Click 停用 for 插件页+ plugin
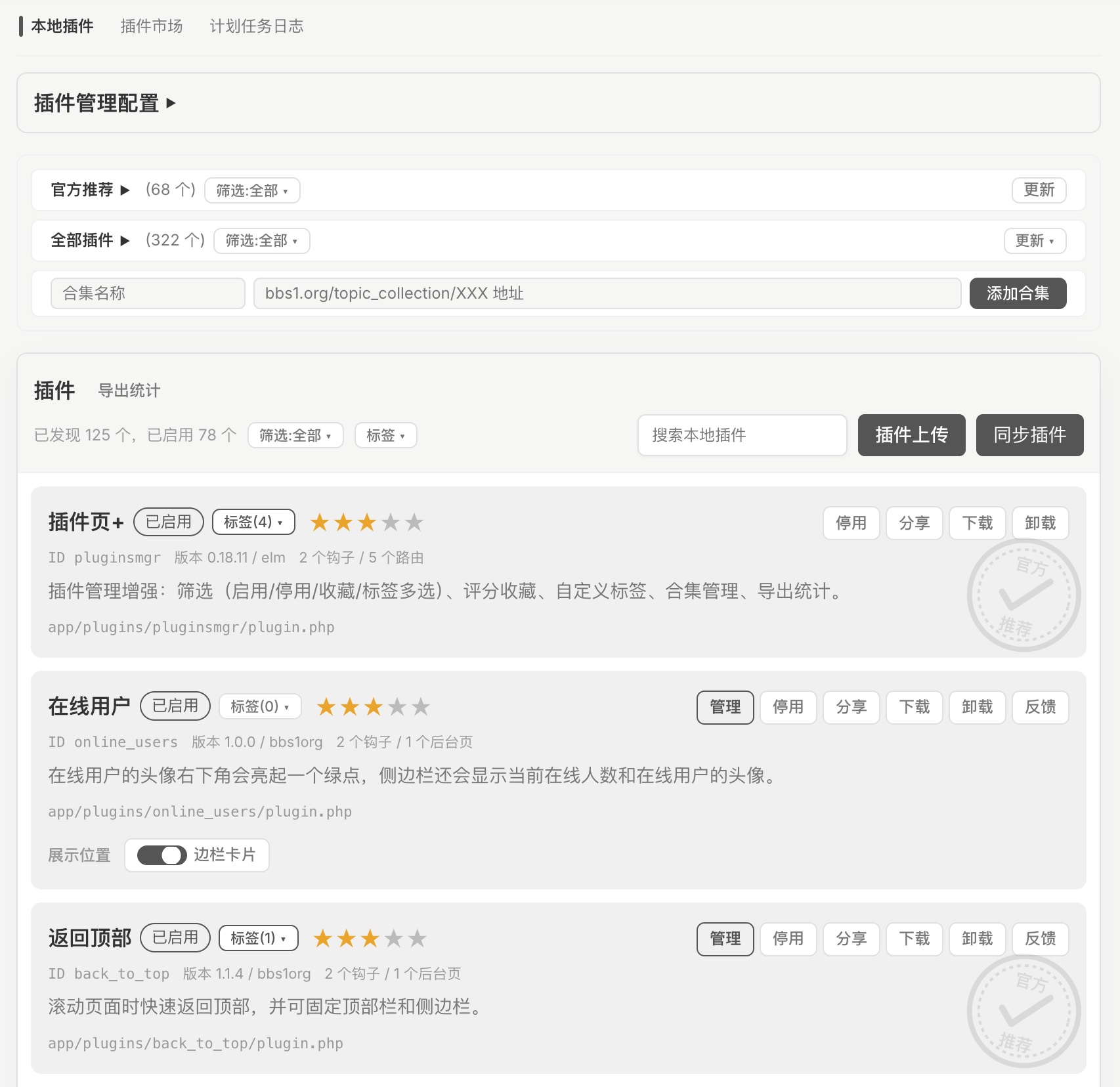Screen dimensions: 1120x1087 click(x=851, y=523)
